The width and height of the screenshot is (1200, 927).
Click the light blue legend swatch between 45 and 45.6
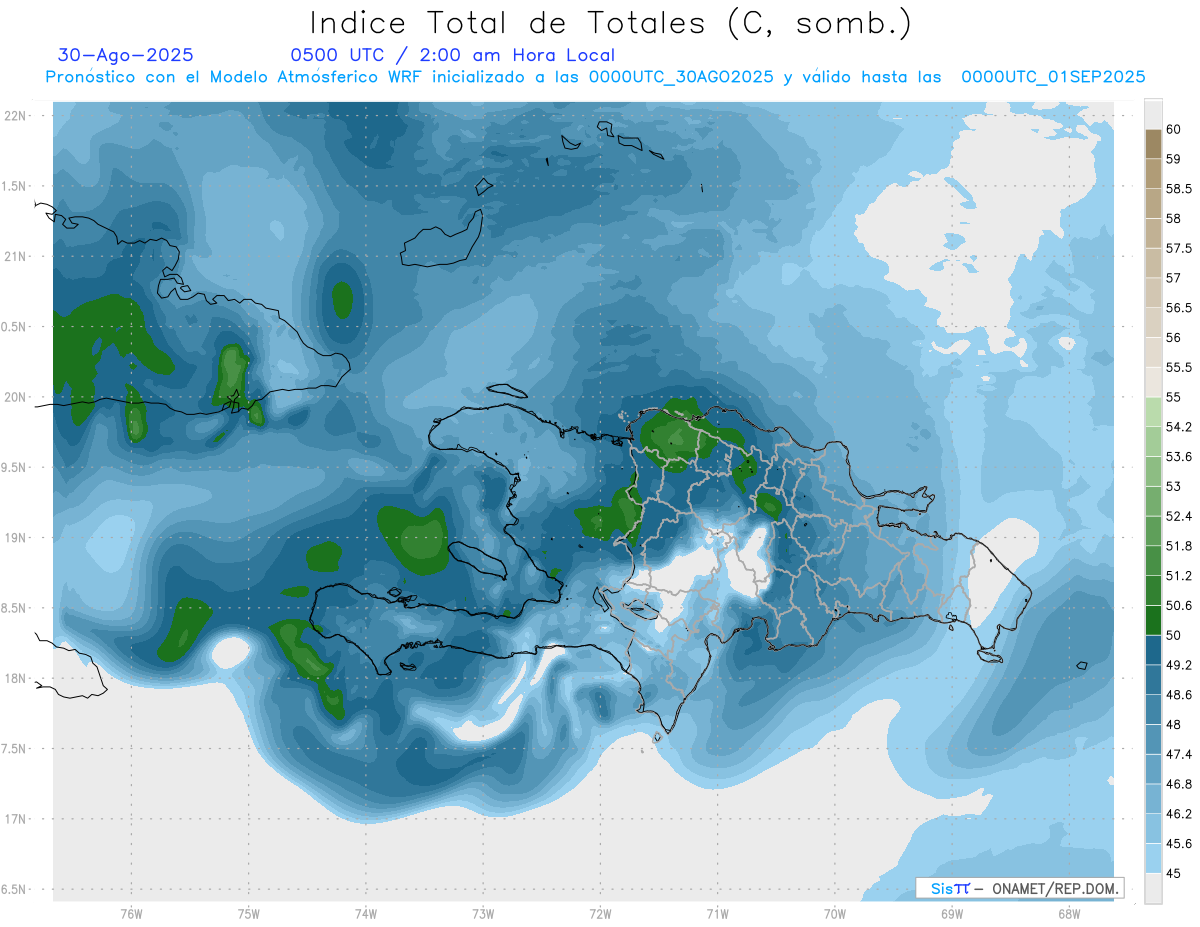[1153, 858]
